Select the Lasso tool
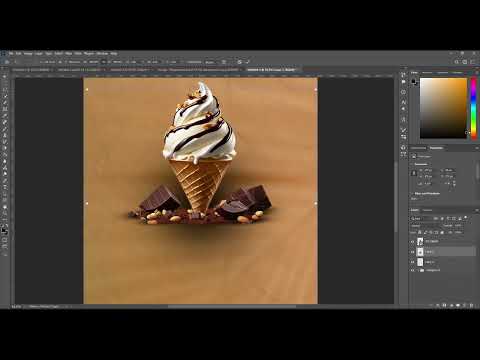The image size is (480, 360). 5,90
